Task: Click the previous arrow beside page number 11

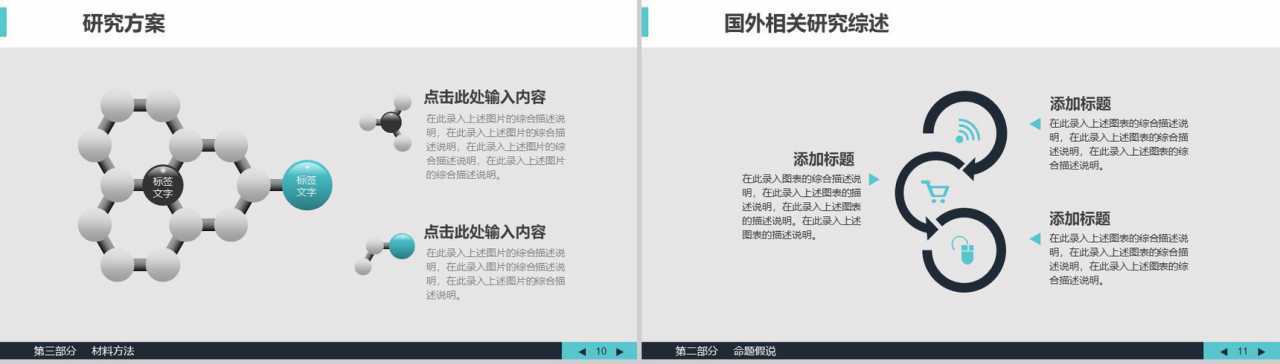Action: 1224,351
